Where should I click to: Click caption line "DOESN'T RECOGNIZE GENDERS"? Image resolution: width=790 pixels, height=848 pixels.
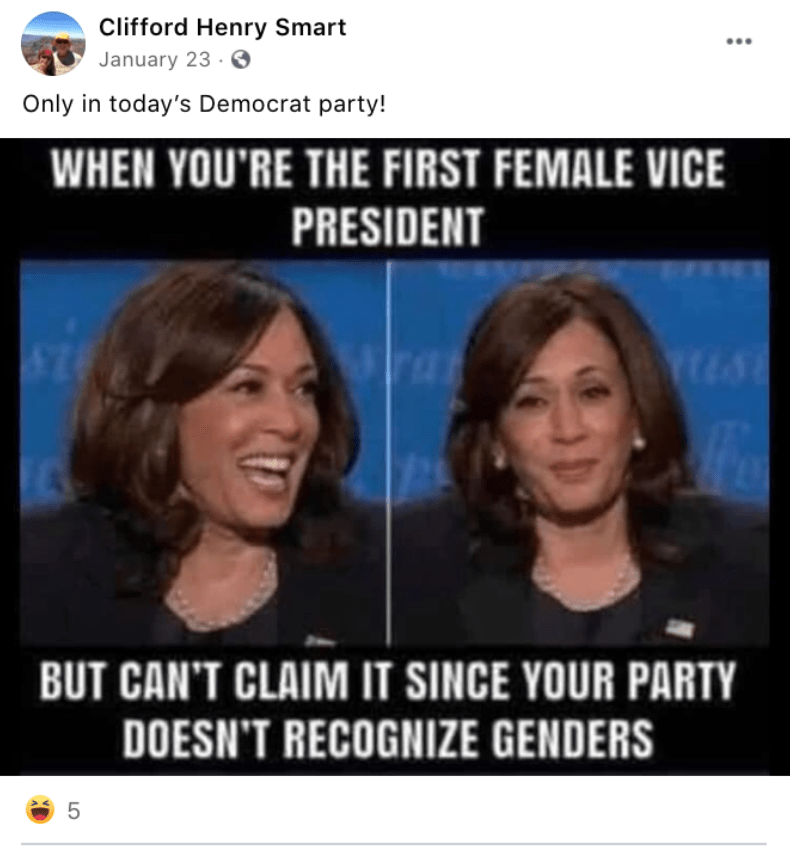(x=387, y=738)
